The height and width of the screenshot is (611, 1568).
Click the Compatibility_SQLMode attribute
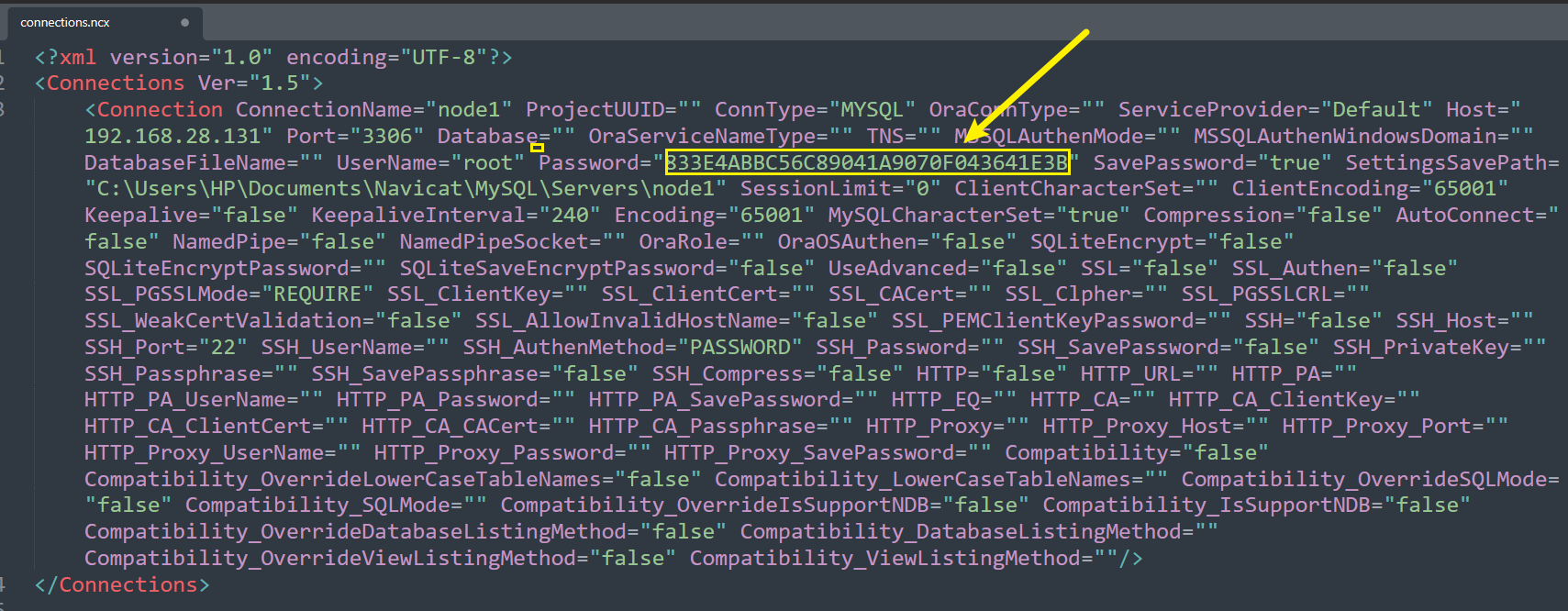point(336,505)
